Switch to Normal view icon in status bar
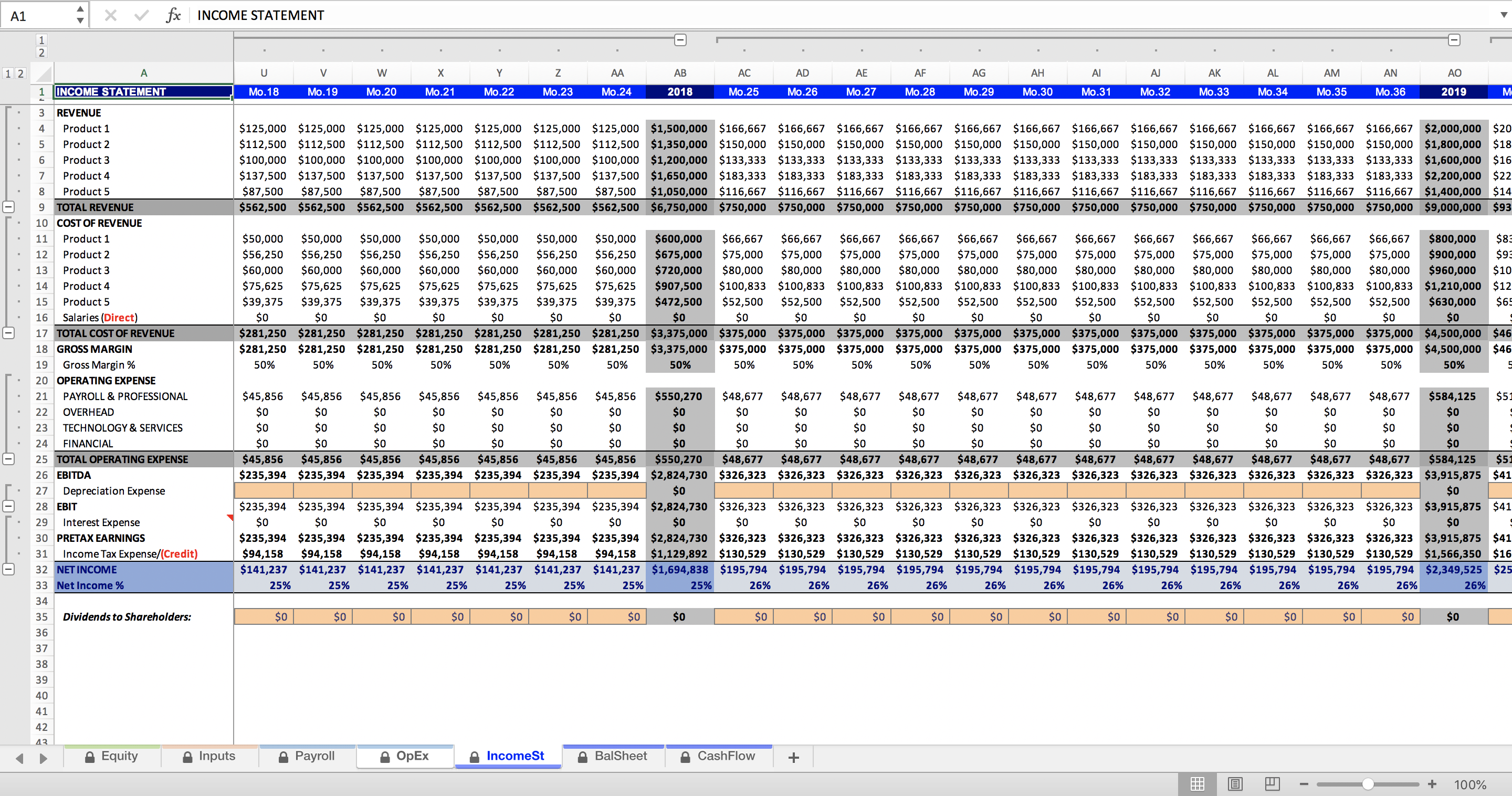The height and width of the screenshot is (796, 1512). point(1198,784)
